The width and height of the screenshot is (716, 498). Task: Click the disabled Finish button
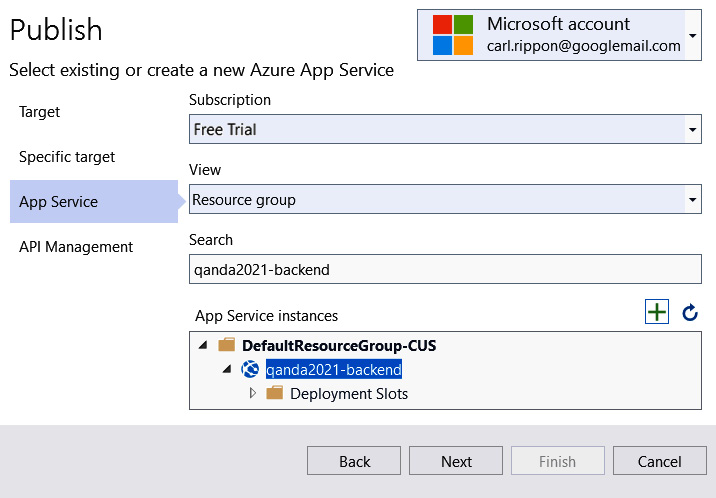click(x=558, y=461)
